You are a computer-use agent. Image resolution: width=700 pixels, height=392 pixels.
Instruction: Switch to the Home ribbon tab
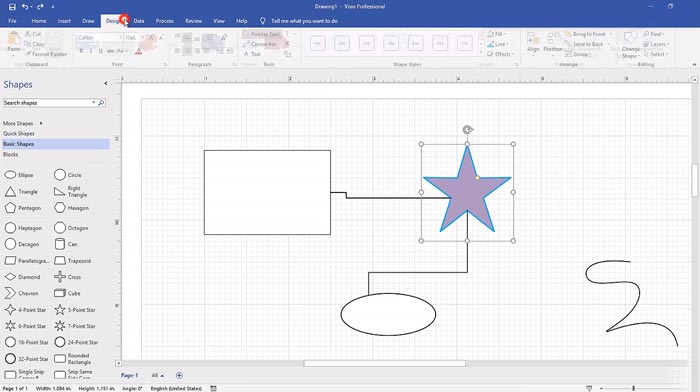[39, 21]
